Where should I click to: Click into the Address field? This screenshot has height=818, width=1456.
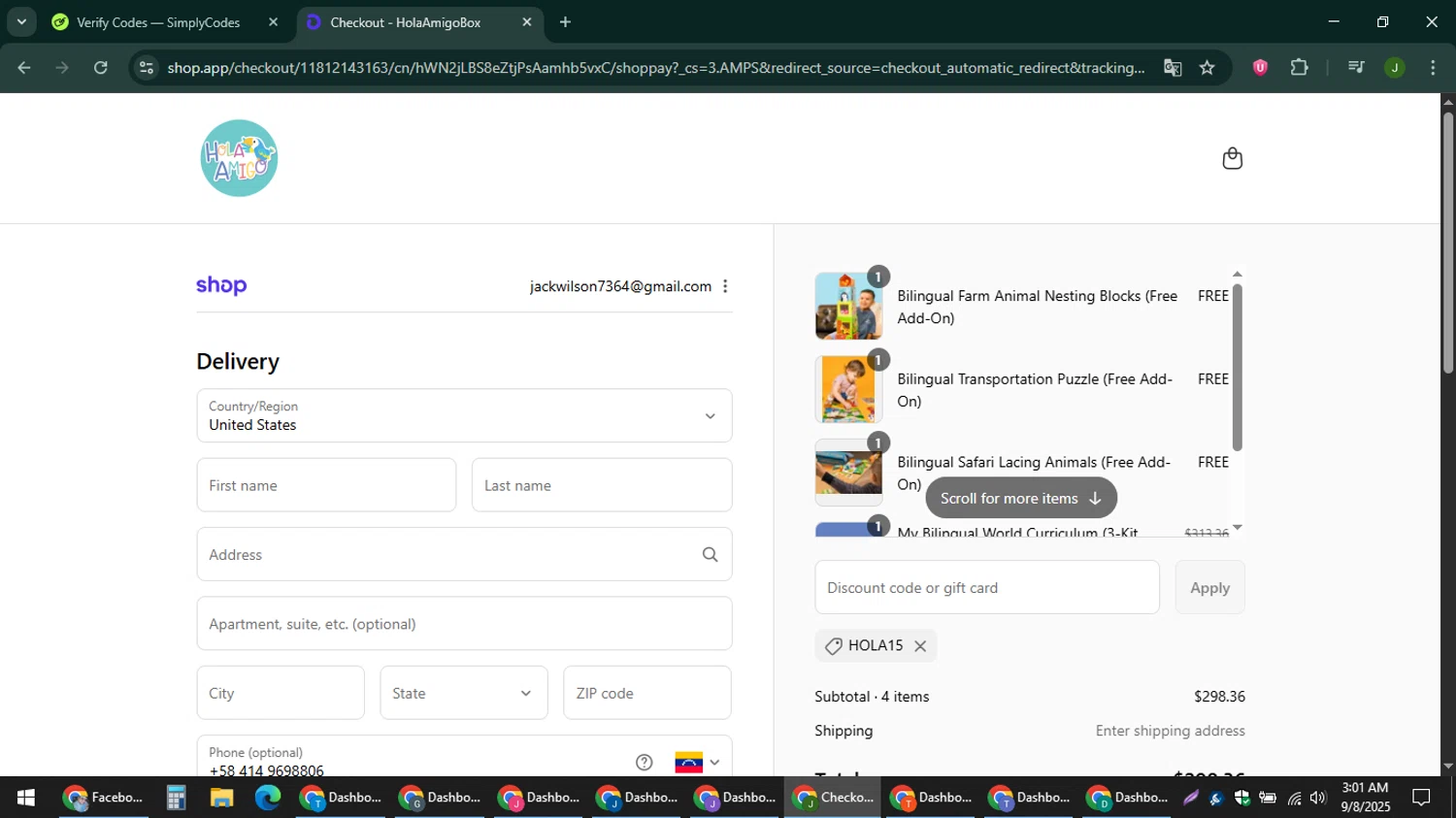tap(464, 554)
